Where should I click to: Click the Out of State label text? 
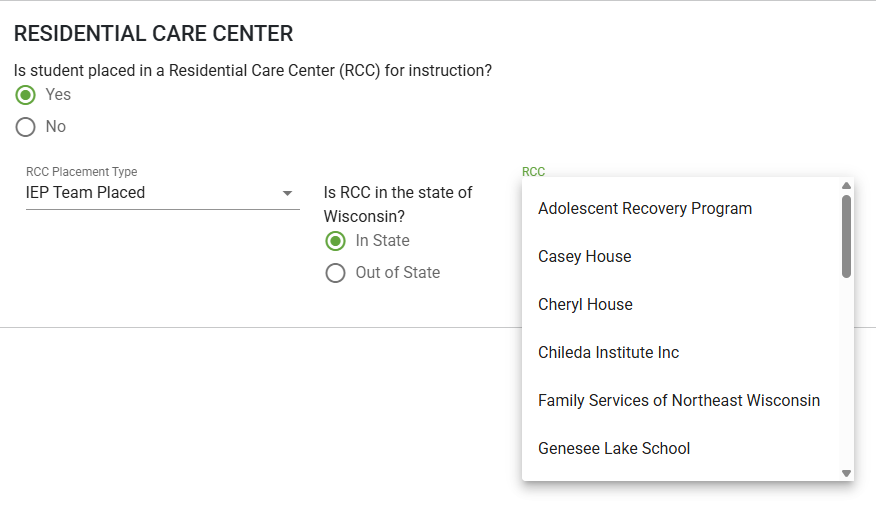point(398,272)
